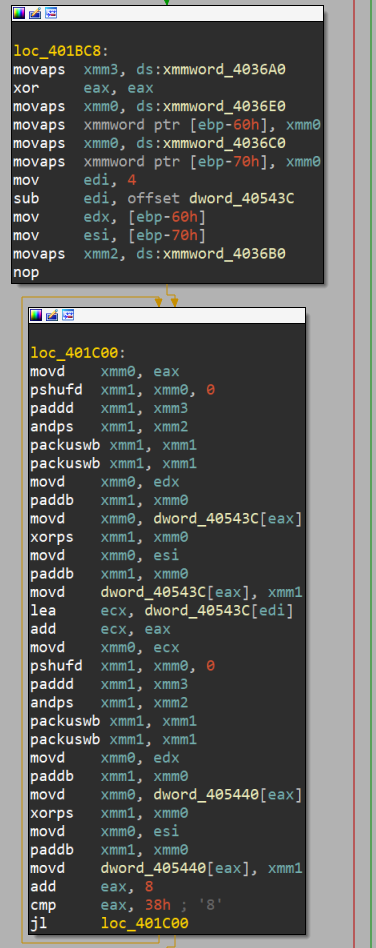Select line movaps xmmword ptr [ebp-70h], xmm0

click(167, 162)
